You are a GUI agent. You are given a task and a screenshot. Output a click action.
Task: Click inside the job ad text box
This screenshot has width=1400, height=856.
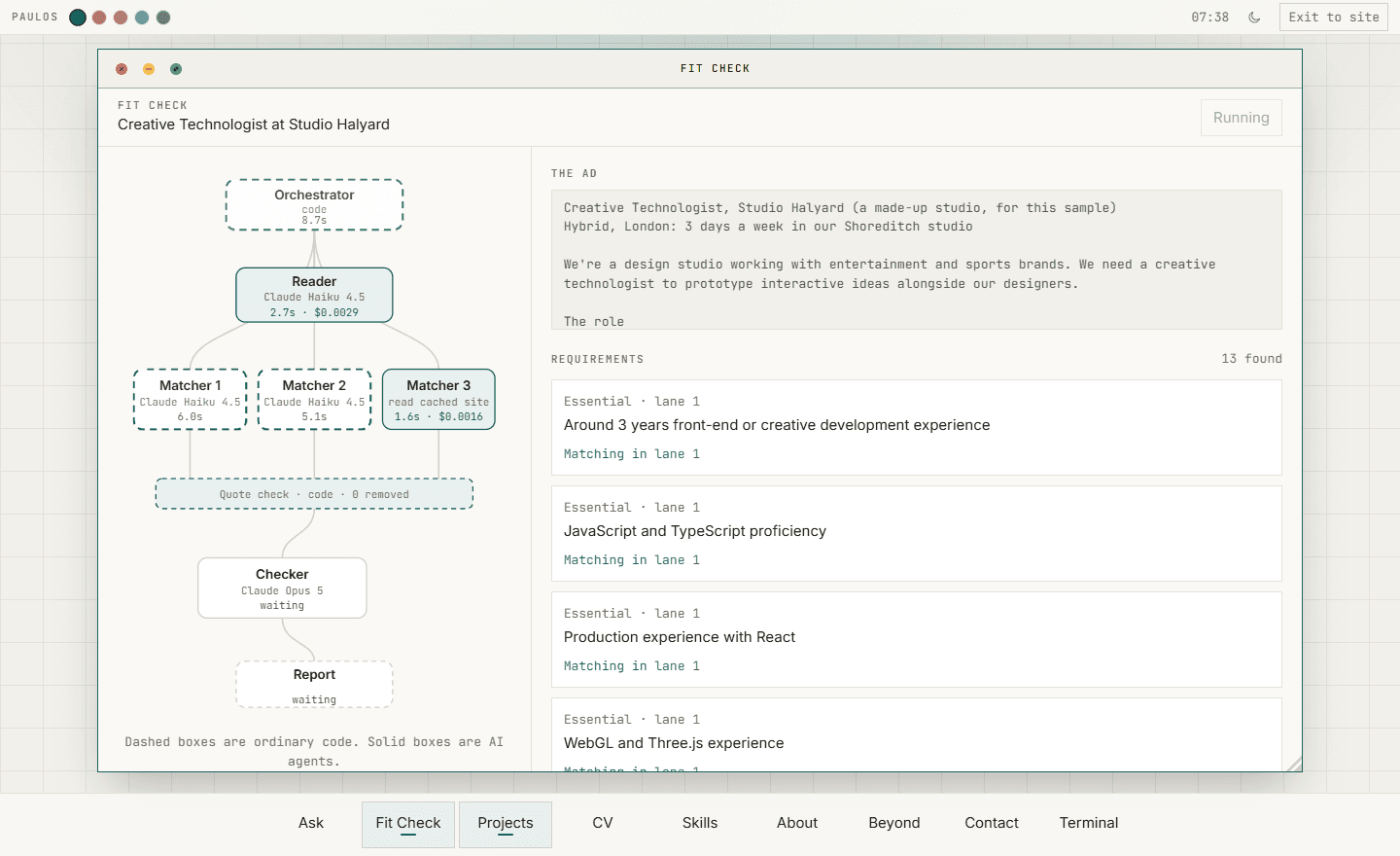916,260
